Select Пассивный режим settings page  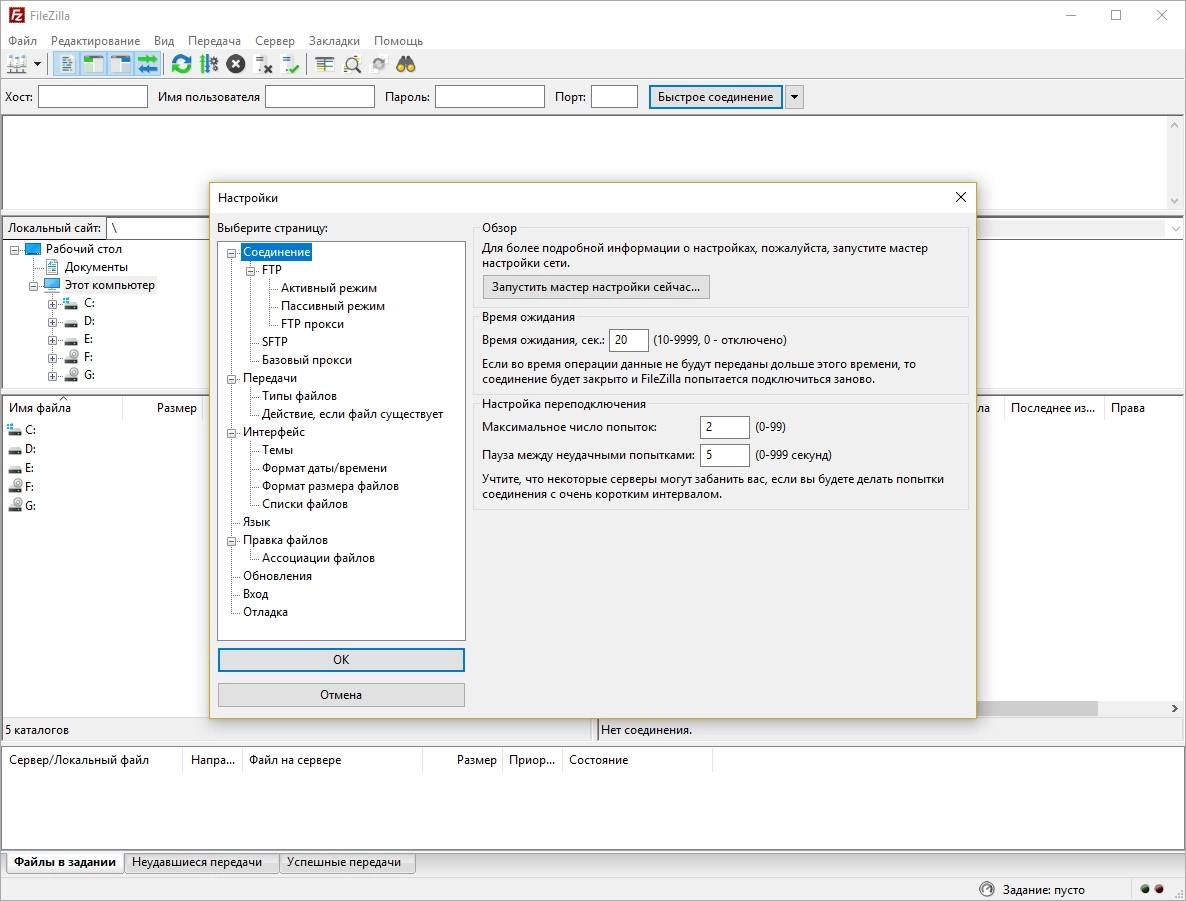click(x=333, y=306)
